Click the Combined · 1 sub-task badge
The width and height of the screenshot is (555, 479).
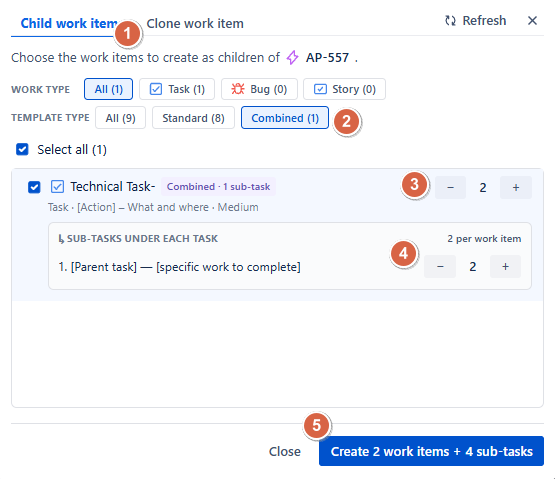point(218,187)
